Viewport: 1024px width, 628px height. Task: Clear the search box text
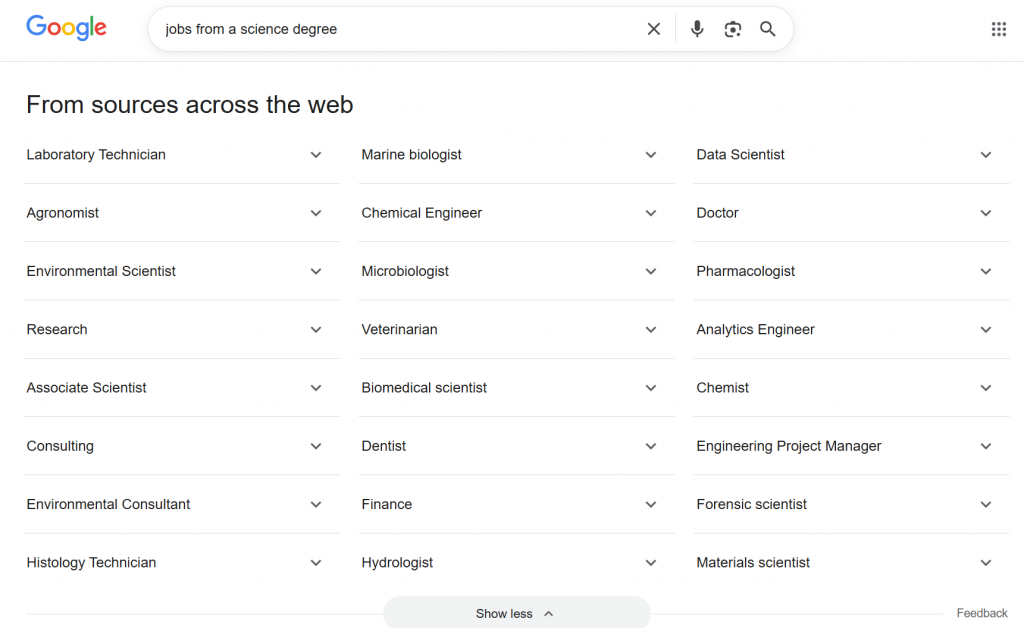pyautogui.click(x=654, y=29)
